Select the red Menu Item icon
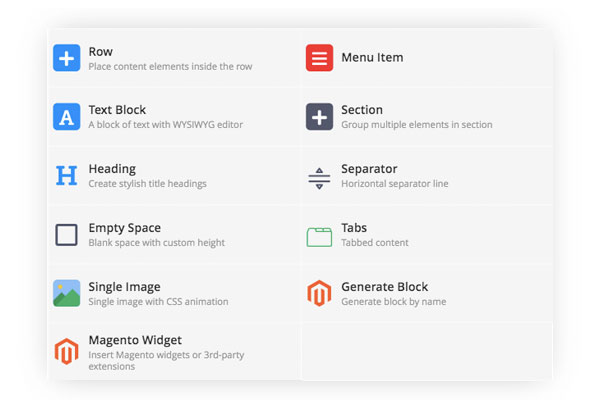The height and width of the screenshot is (400, 600). coord(319,58)
